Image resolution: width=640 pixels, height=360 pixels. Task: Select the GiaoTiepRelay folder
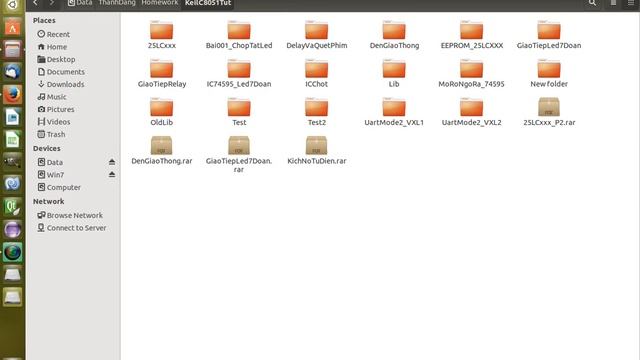(162, 73)
